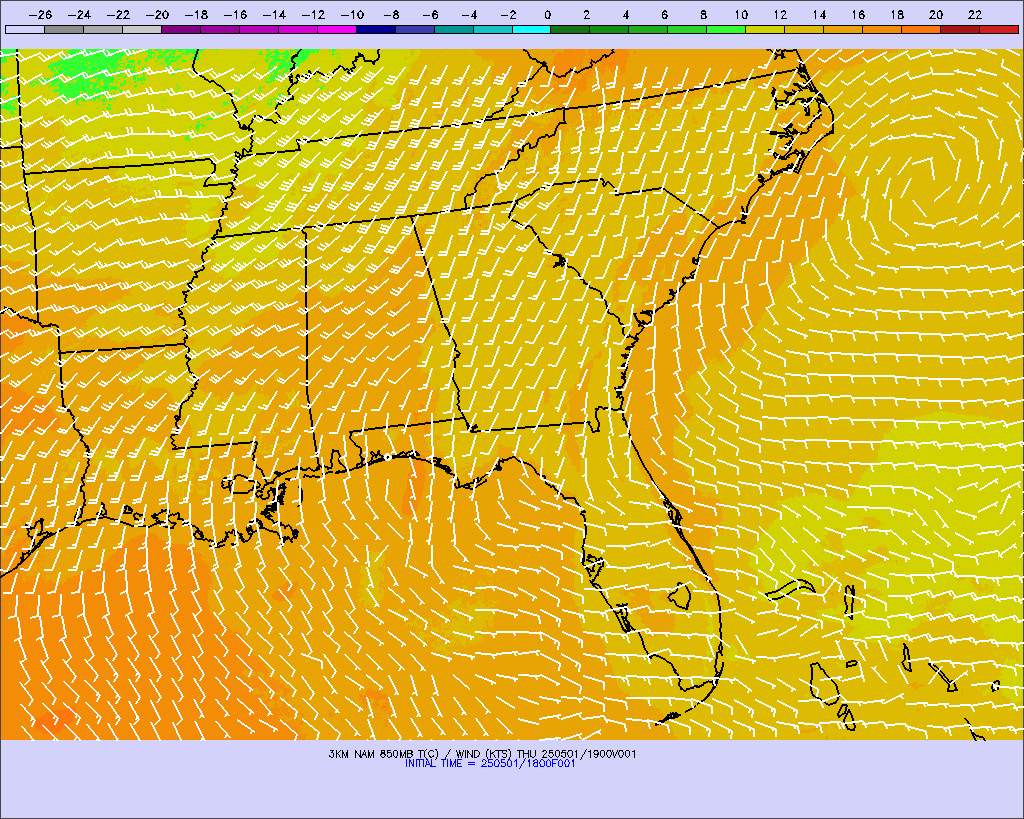1024x819 pixels.
Task: Choose the green swatch between 4 and 6
Action: 648,29
